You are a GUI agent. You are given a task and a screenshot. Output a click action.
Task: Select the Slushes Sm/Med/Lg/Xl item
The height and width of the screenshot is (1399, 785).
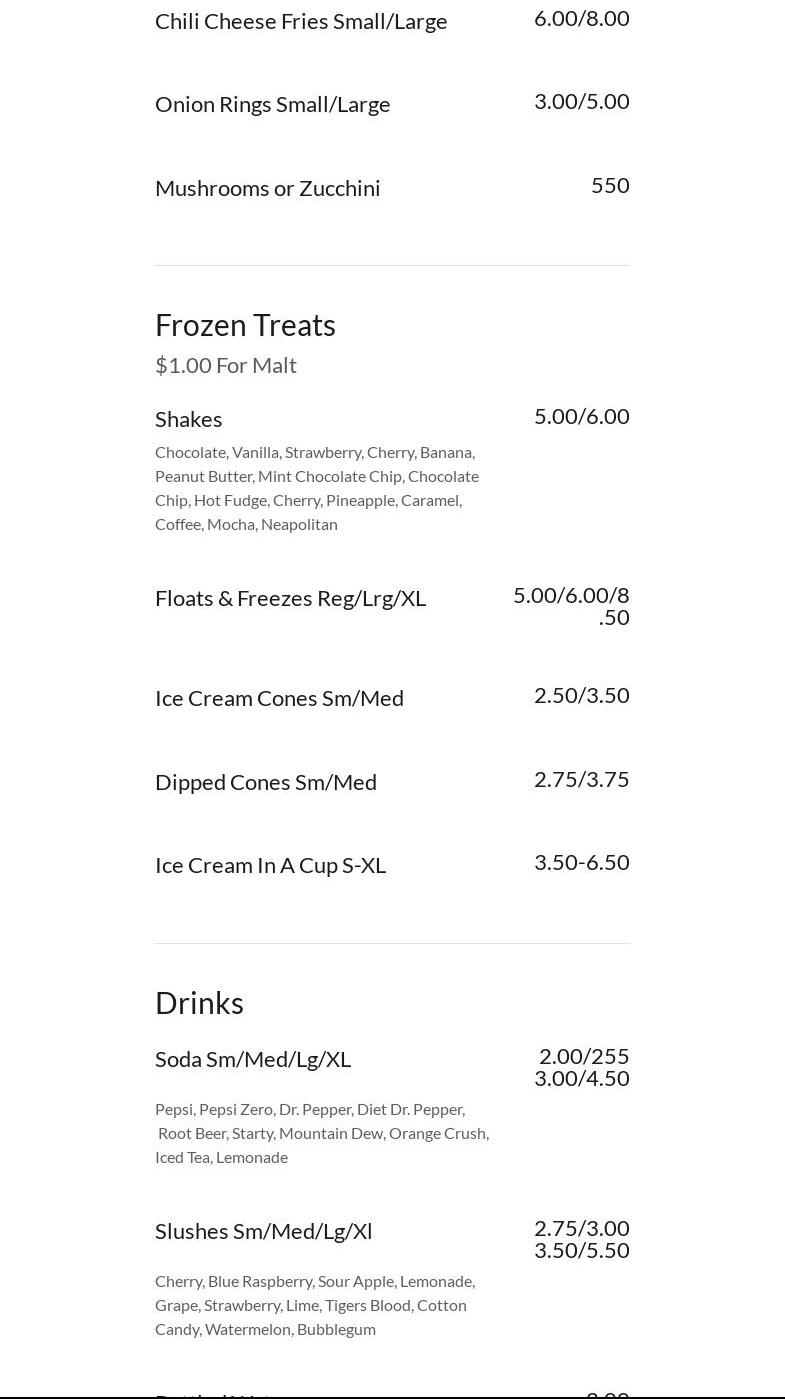263,1231
